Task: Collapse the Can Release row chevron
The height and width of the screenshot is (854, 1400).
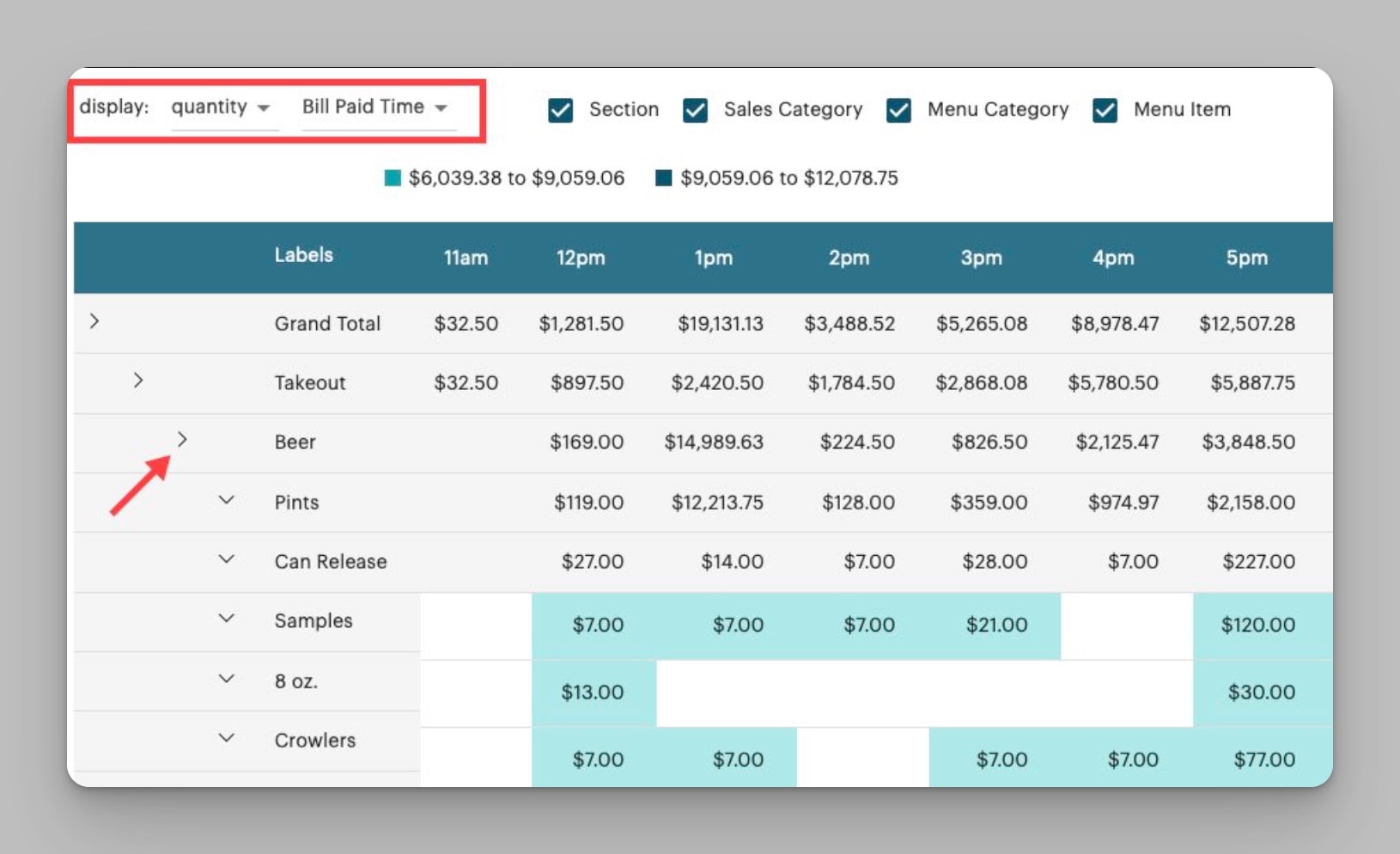Action: (x=226, y=559)
